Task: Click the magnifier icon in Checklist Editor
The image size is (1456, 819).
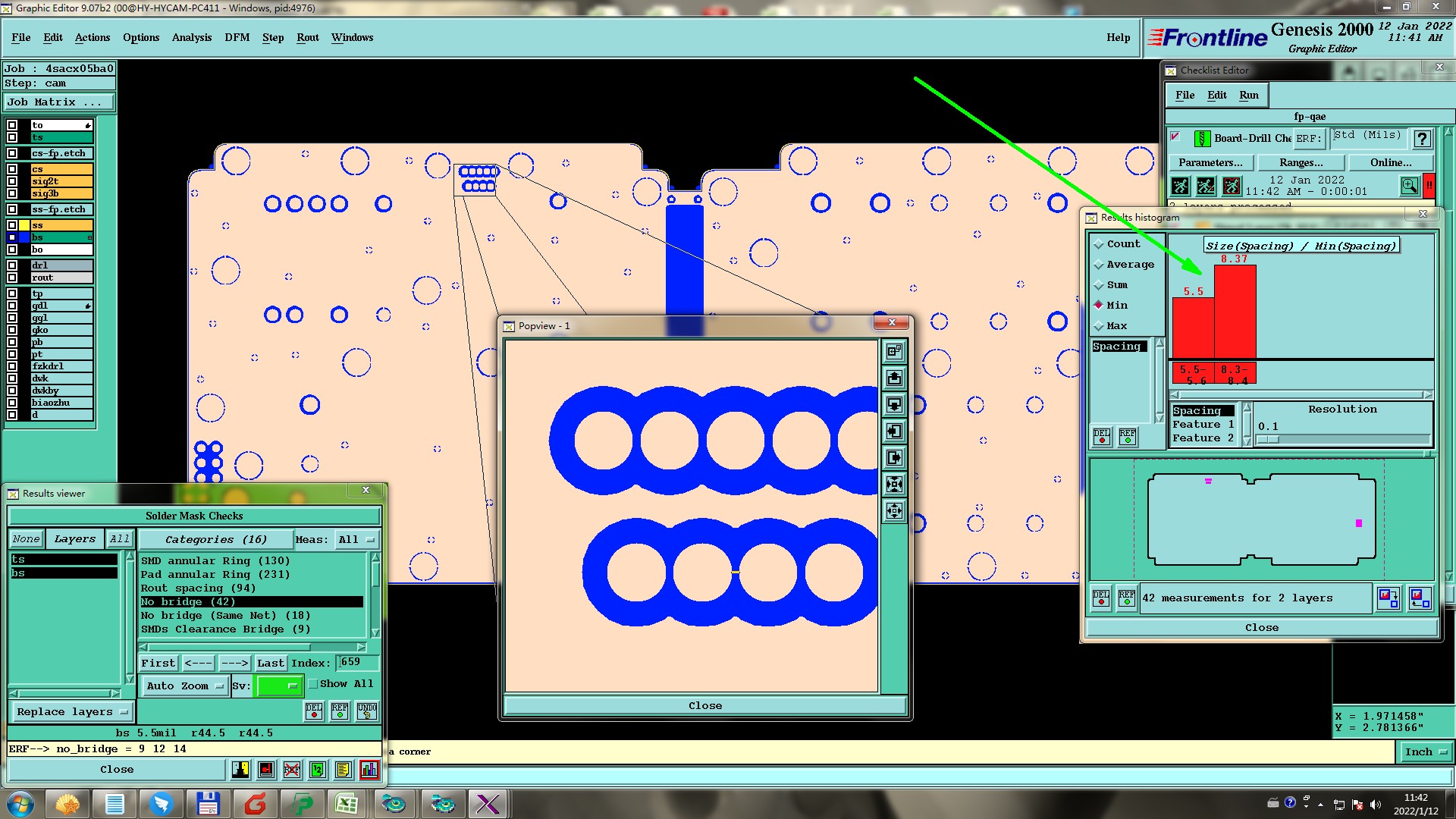Action: coord(1409,186)
